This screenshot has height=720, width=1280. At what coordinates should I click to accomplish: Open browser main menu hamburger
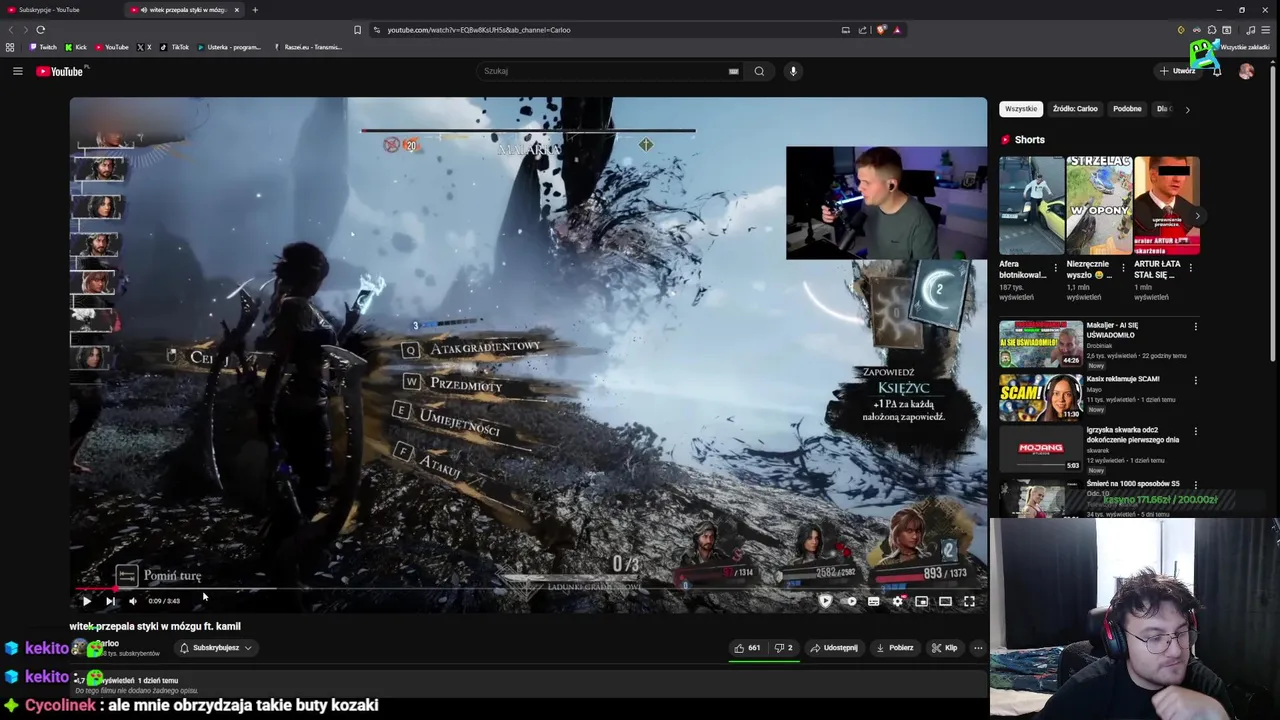[1266, 30]
